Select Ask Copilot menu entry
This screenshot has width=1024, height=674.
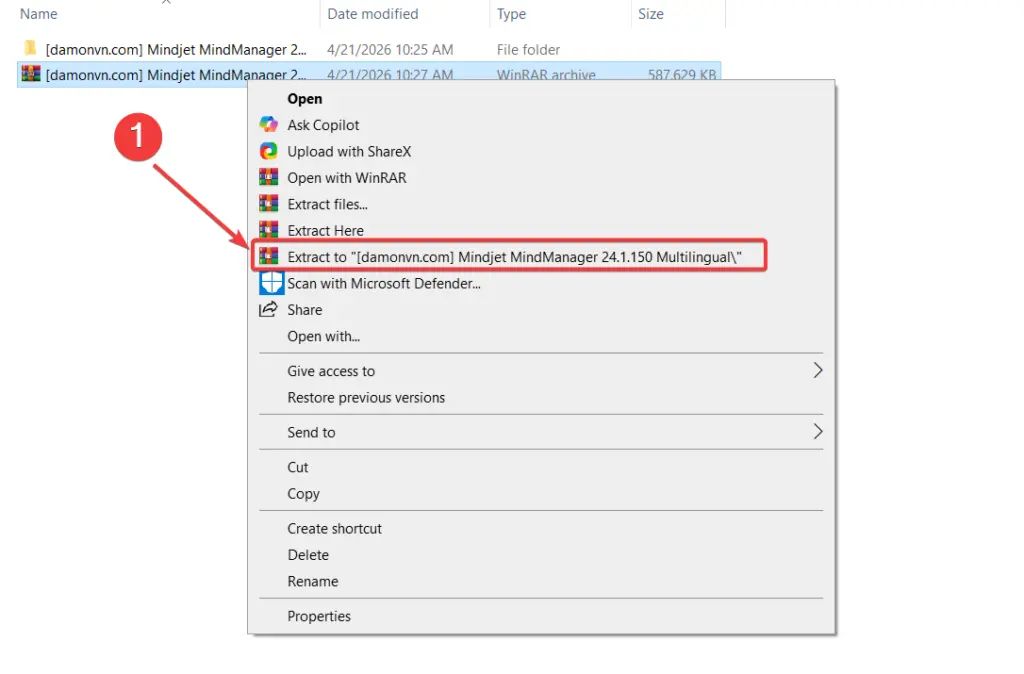tap(323, 125)
